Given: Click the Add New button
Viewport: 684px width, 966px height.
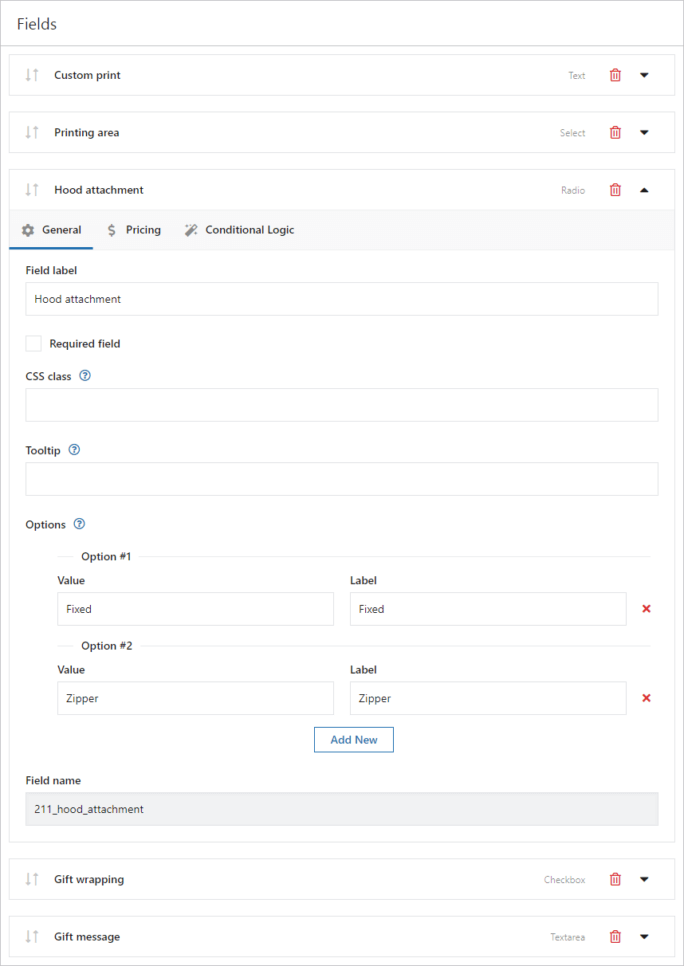Looking at the screenshot, I should click(353, 738).
